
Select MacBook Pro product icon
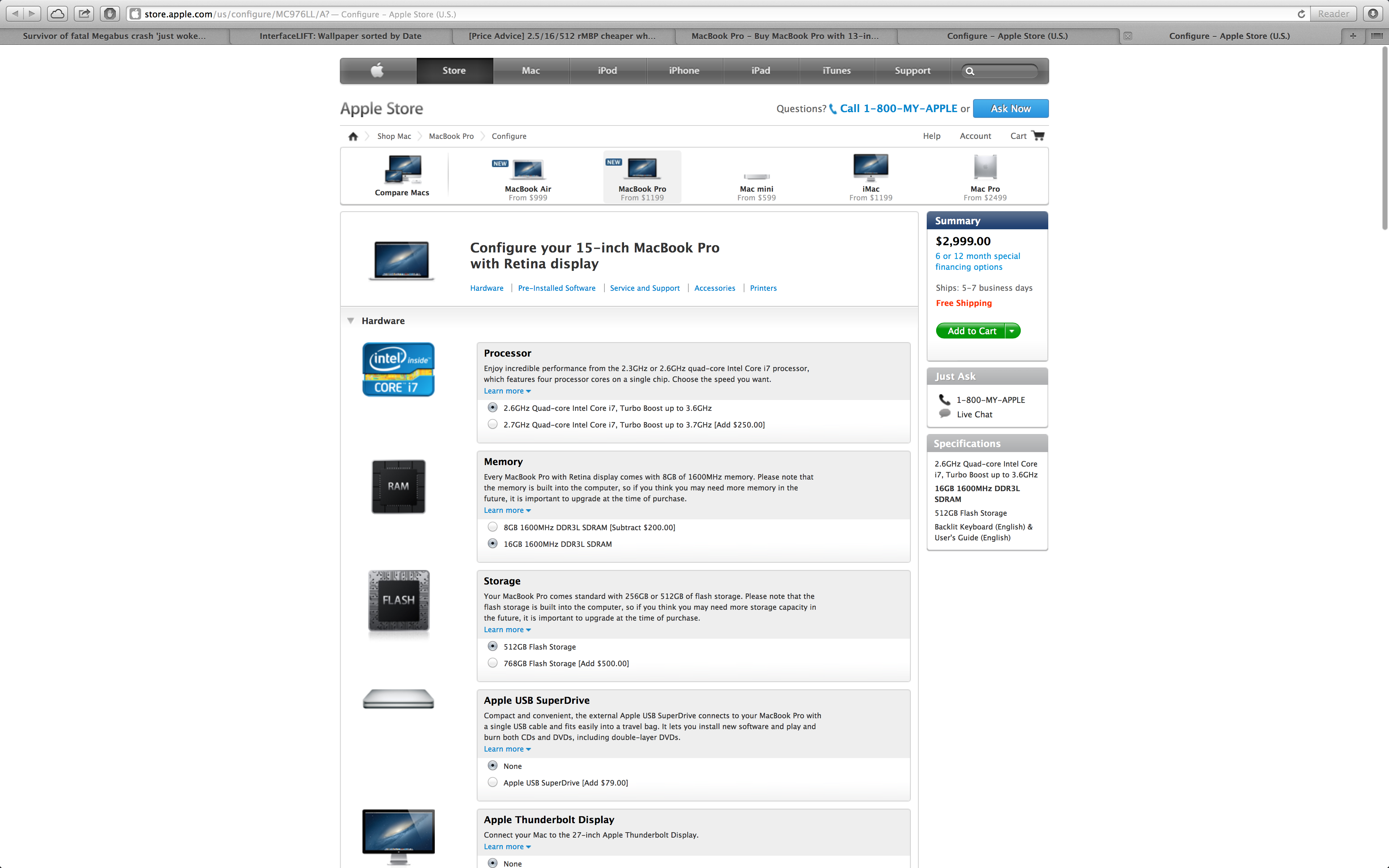click(x=642, y=169)
